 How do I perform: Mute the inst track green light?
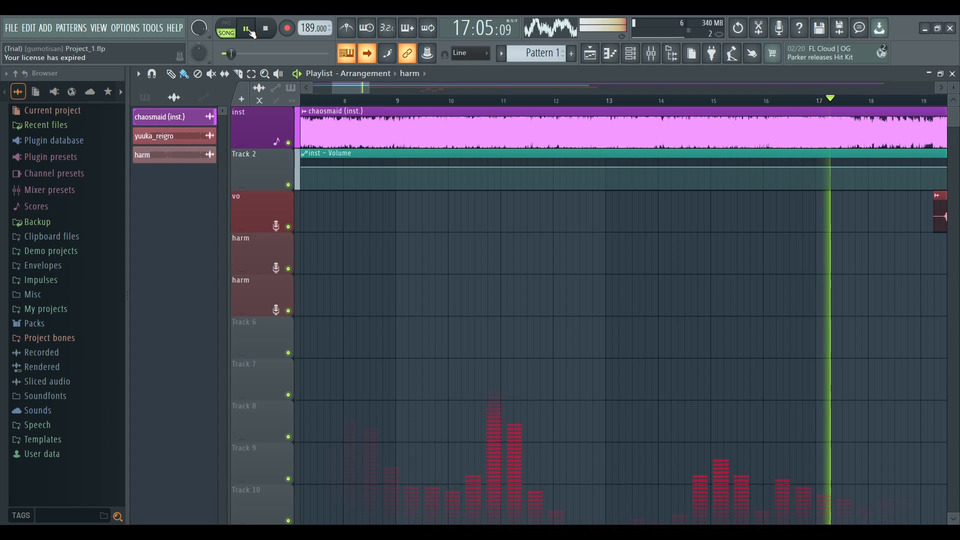click(288, 143)
